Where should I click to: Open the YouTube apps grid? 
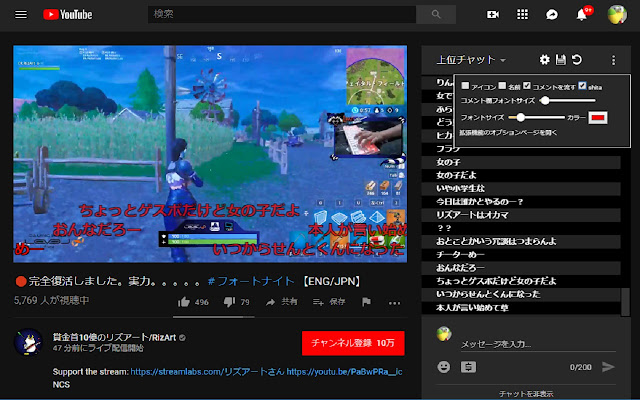[522, 15]
